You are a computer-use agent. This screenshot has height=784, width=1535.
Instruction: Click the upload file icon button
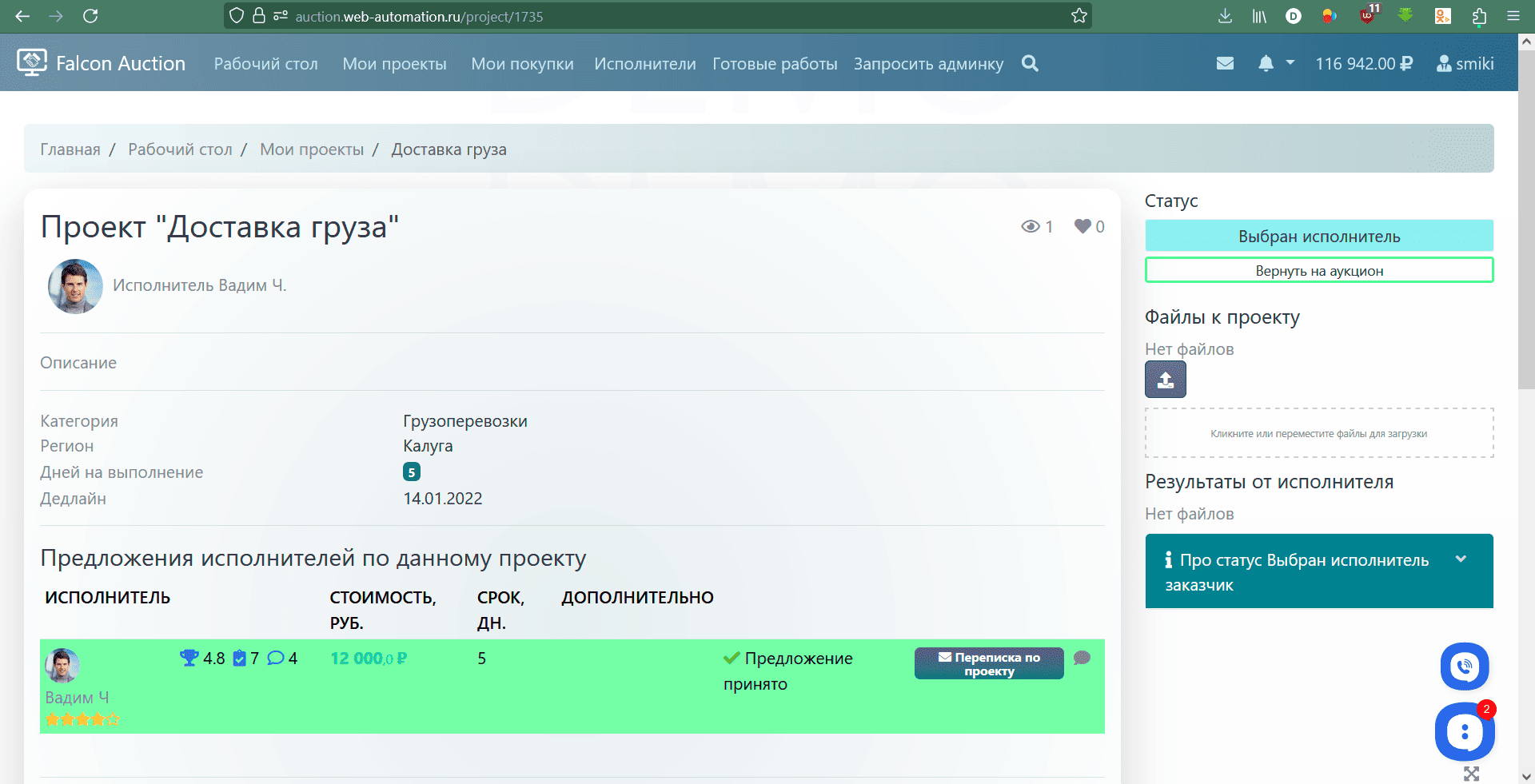1165,380
